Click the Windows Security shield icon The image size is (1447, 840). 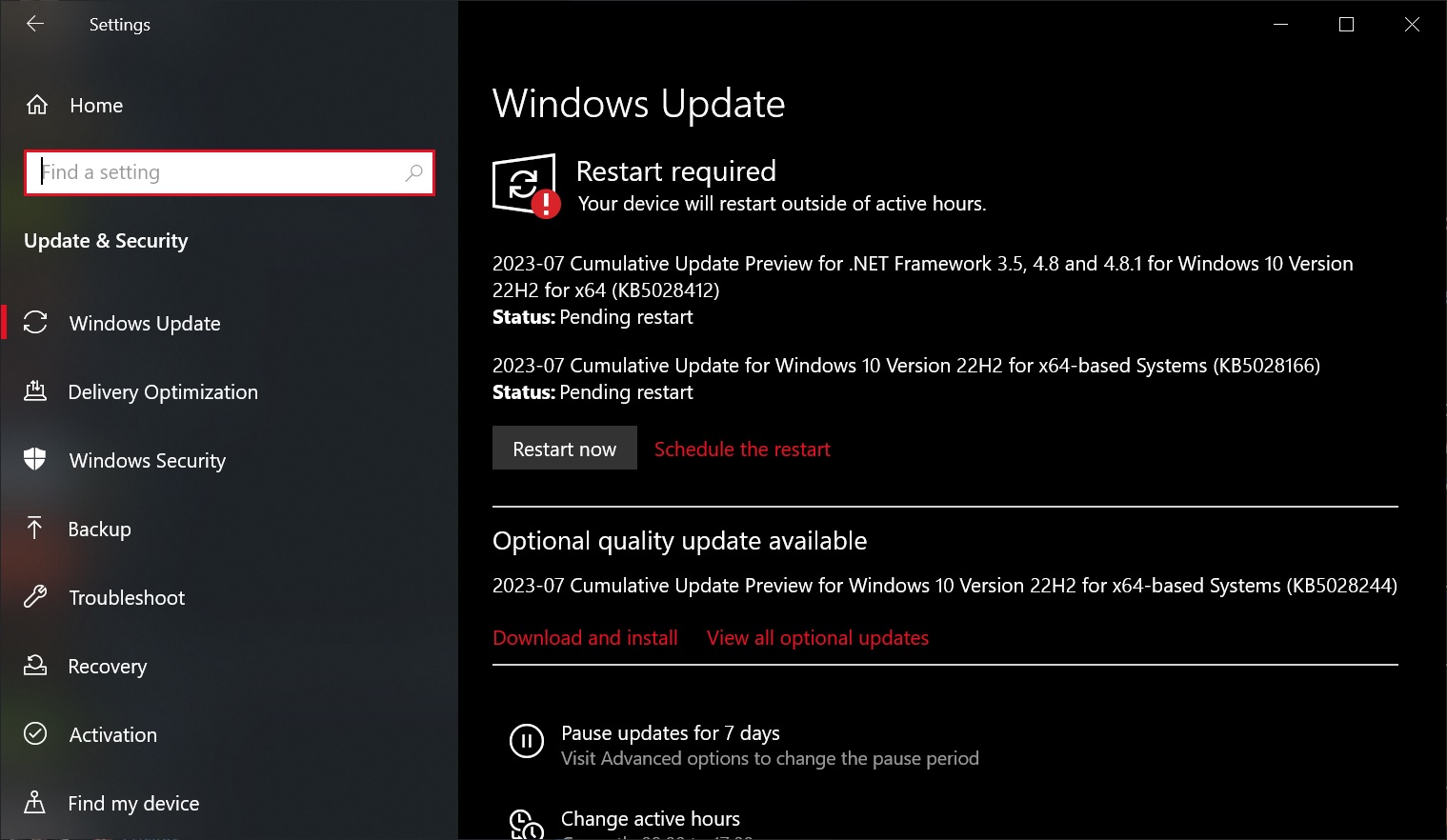35,460
